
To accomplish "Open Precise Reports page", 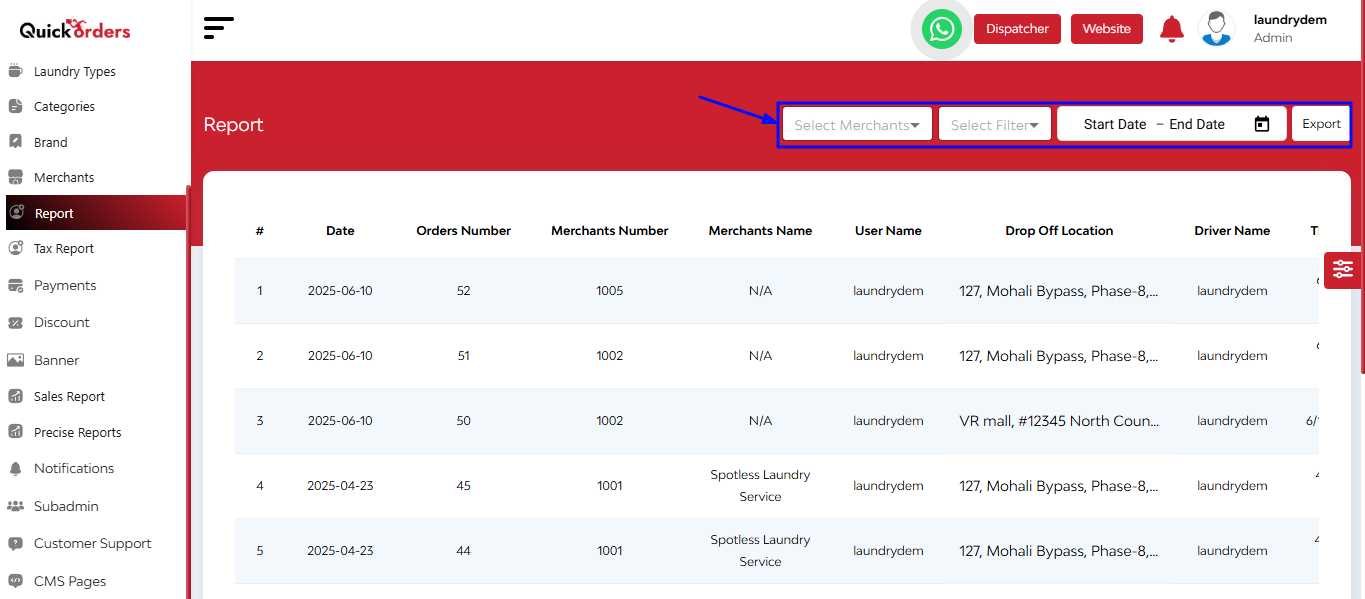I will (78, 432).
